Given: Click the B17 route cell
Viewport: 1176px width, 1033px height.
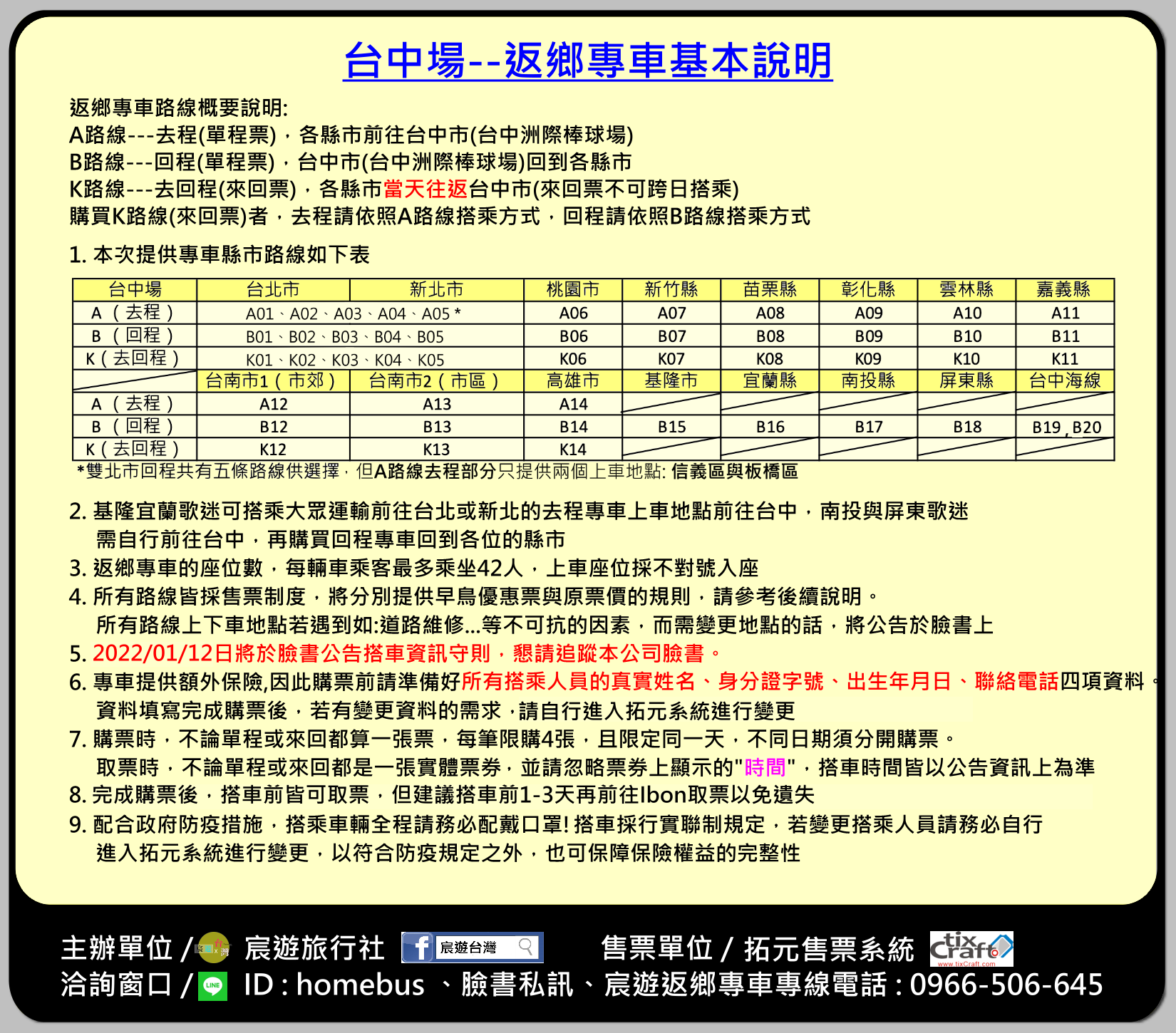Looking at the screenshot, I should click(x=868, y=427).
